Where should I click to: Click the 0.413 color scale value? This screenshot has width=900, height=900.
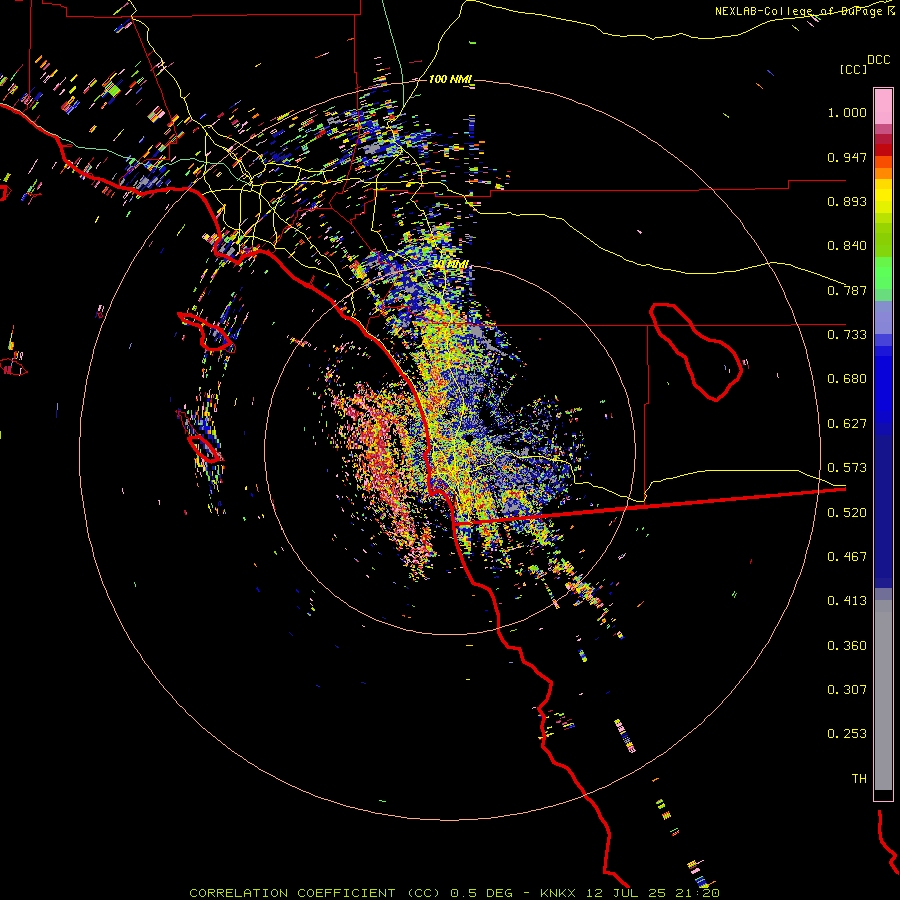pyautogui.click(x=847, y=601)
